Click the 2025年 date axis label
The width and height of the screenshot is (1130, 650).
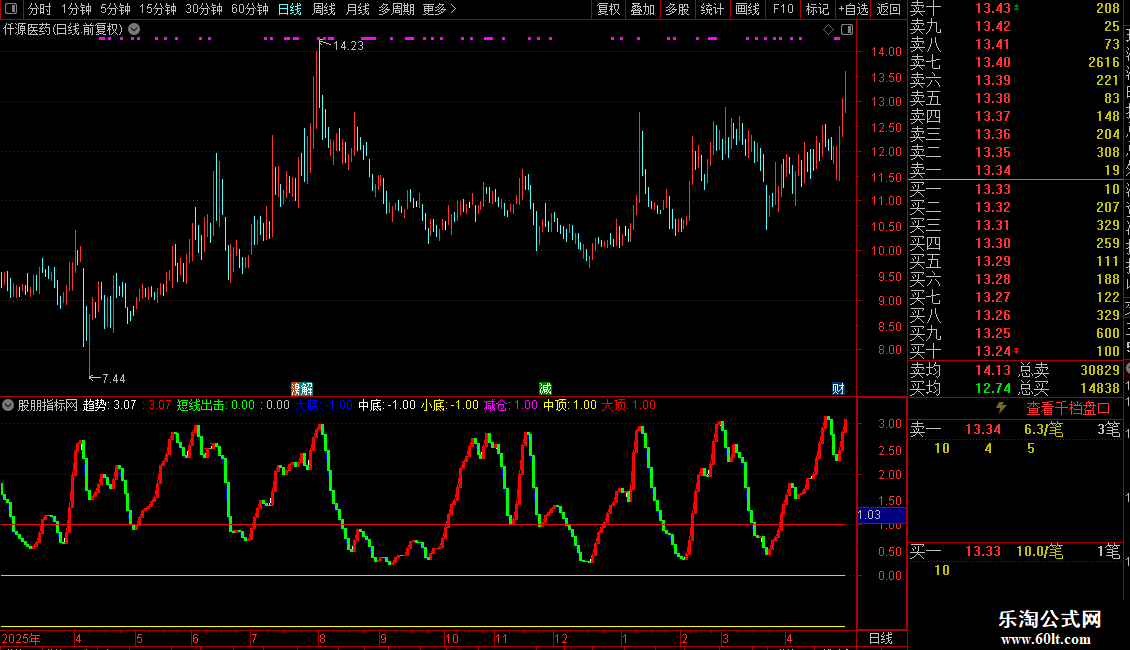[x=21, y=638]
